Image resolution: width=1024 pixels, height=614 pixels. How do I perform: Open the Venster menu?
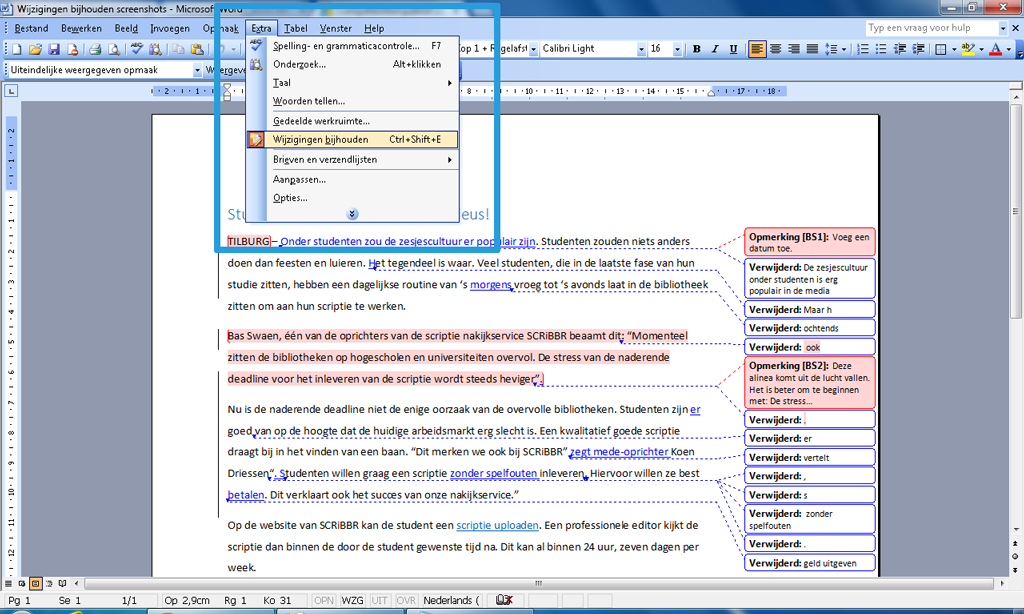pyautogui.click(x=336, y=28)
